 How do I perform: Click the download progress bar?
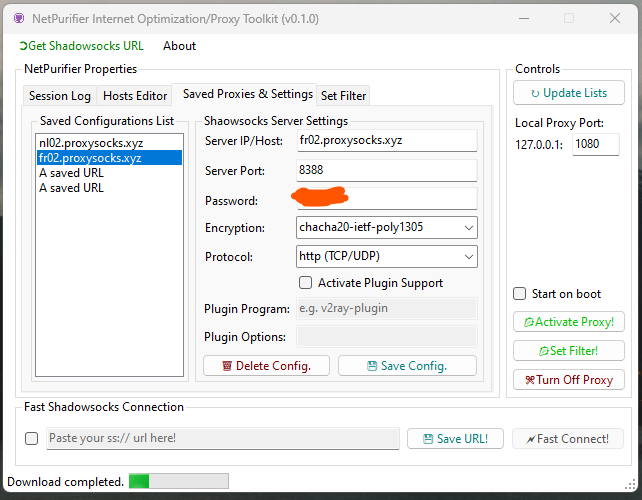(x=179, y=481)
